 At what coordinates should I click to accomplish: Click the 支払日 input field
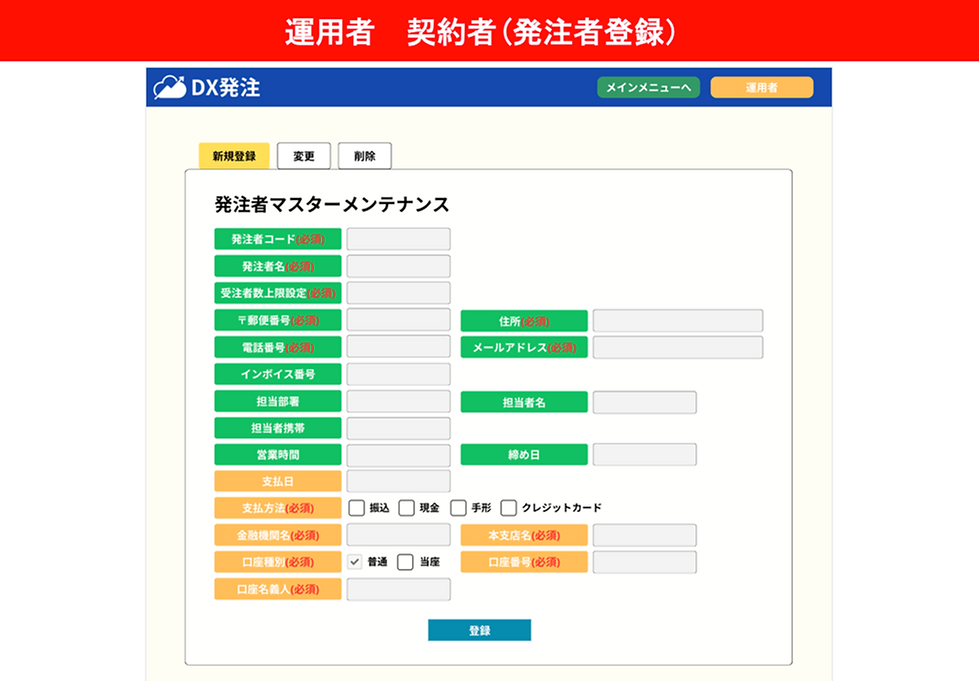pyautogui.click(x=398, y=481)
